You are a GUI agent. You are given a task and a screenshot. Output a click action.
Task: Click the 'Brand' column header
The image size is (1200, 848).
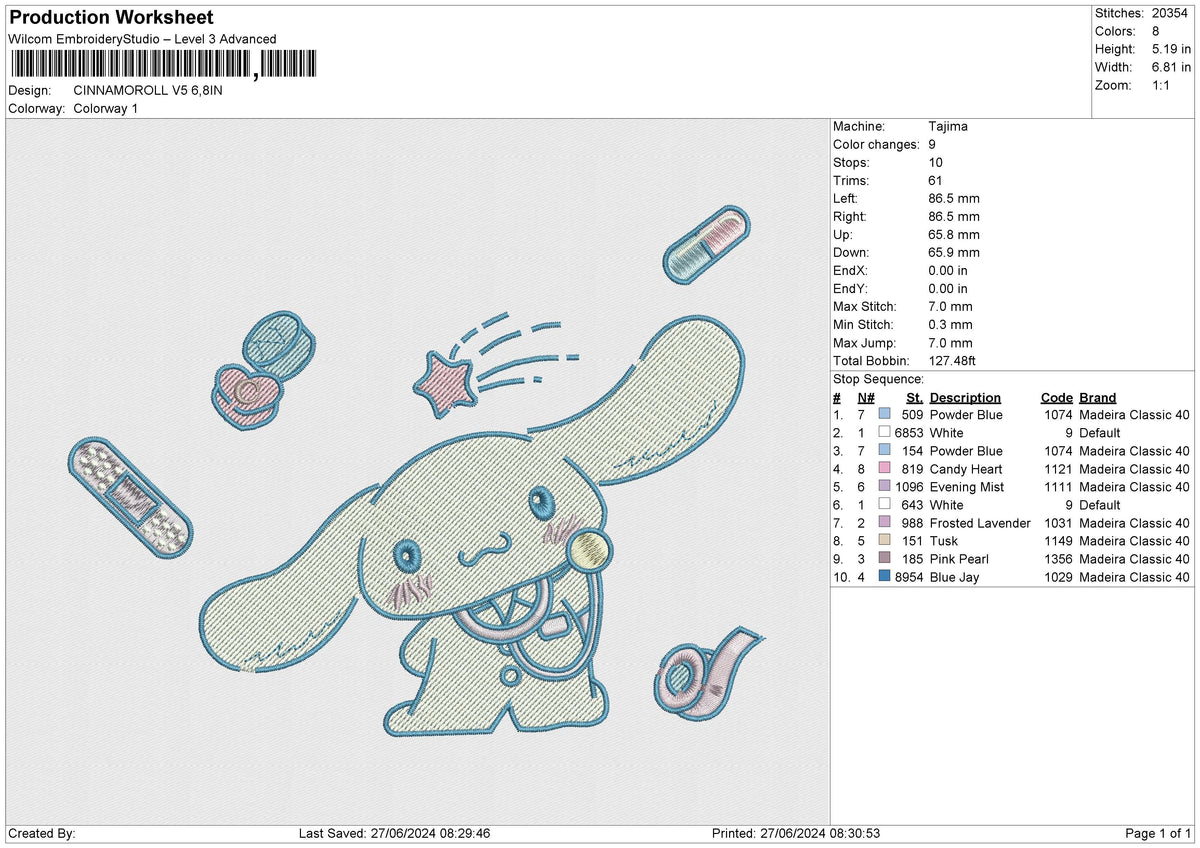click(1097, 397)
